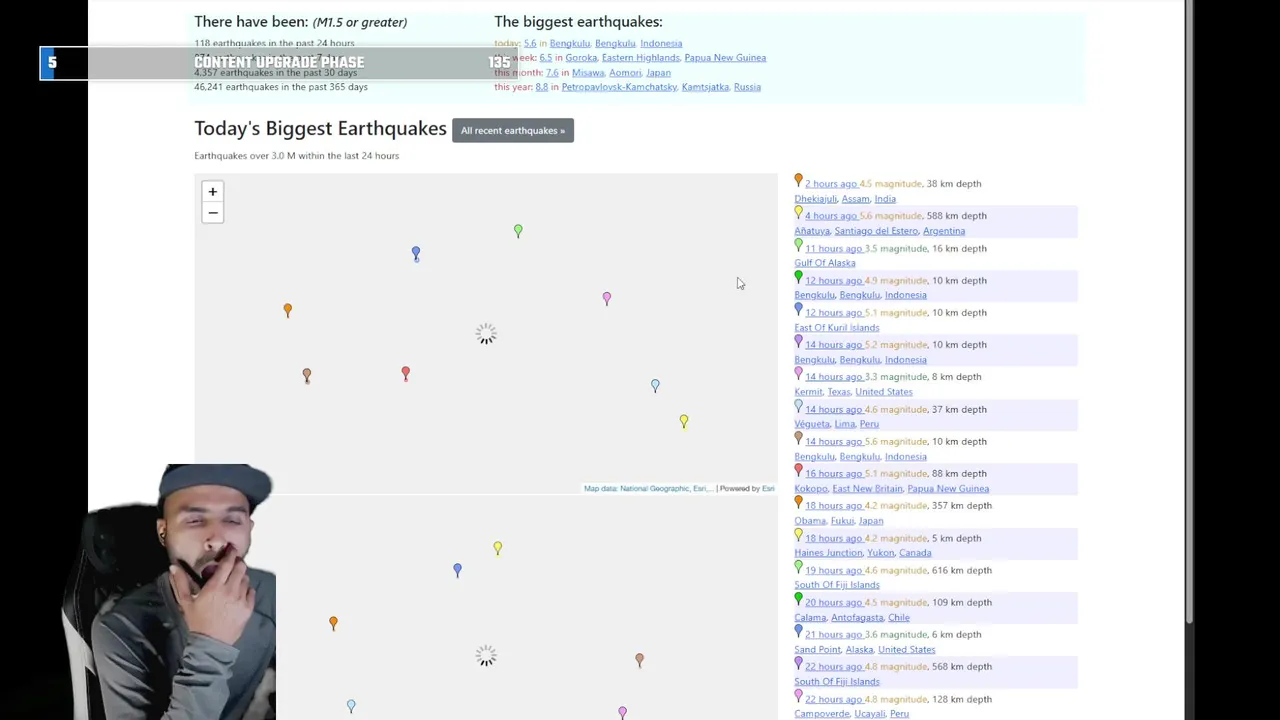Follow the Lima link

[x=844, y=424]
